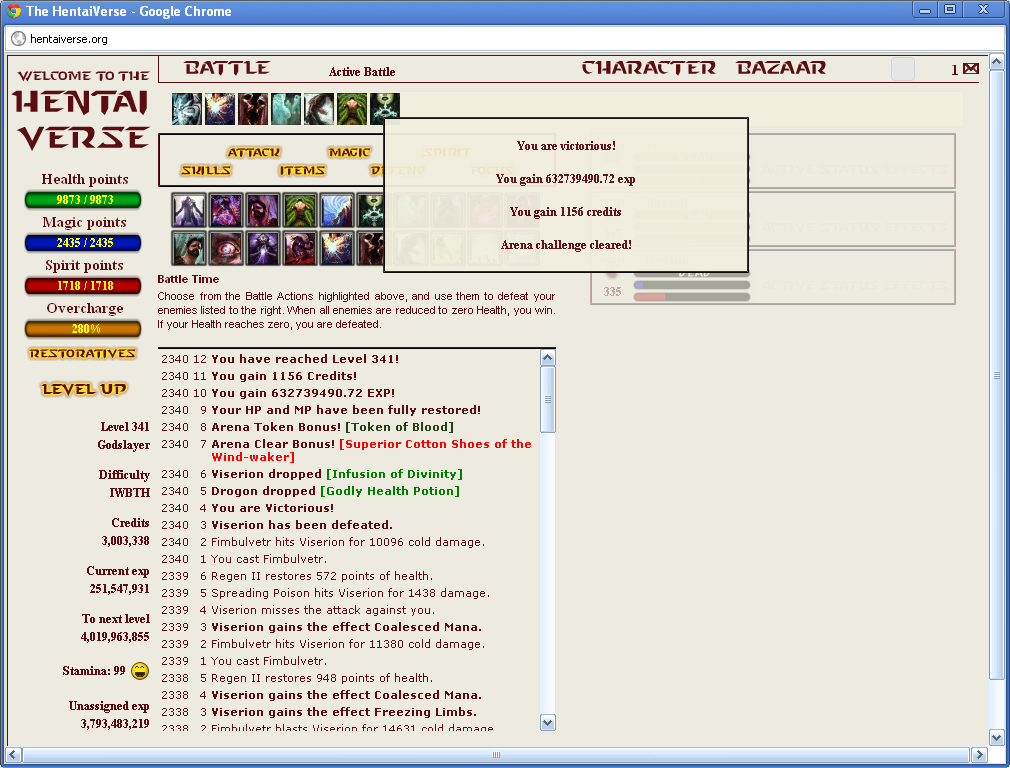Use quickbar spell with purple glowing orb figure

click(263, 248)
